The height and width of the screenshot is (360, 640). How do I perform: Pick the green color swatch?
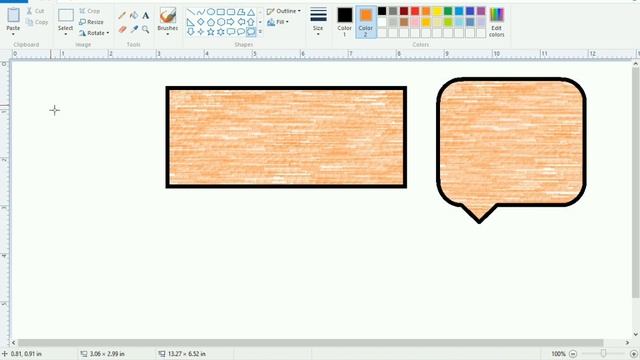click(x=448, y=11)
